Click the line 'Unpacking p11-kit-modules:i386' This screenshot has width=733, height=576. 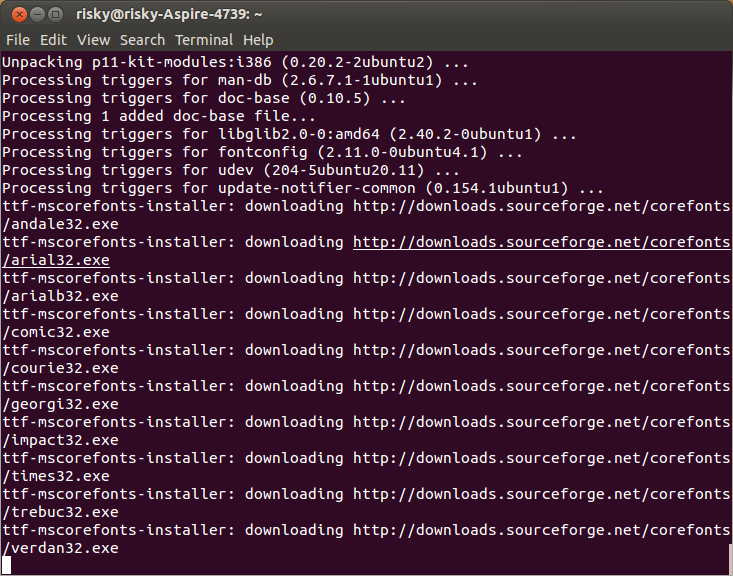coord(235,62)
